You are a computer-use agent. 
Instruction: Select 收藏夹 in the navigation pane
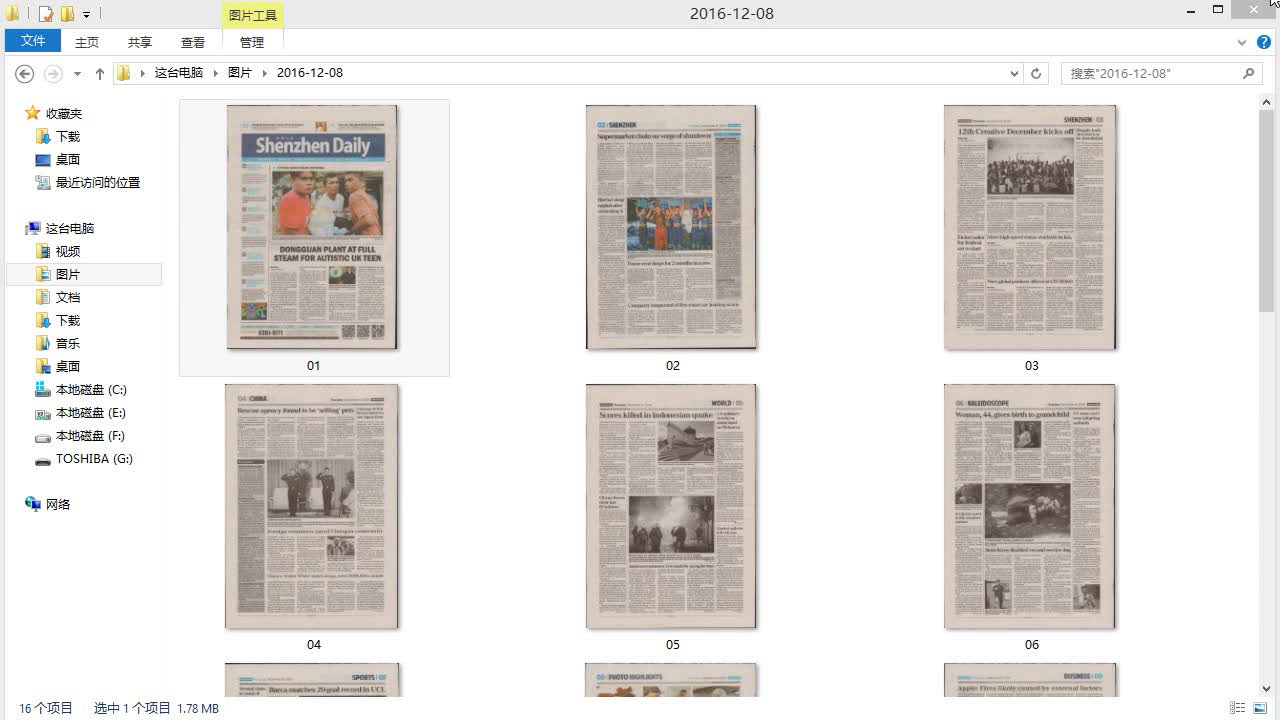(64, 114)
